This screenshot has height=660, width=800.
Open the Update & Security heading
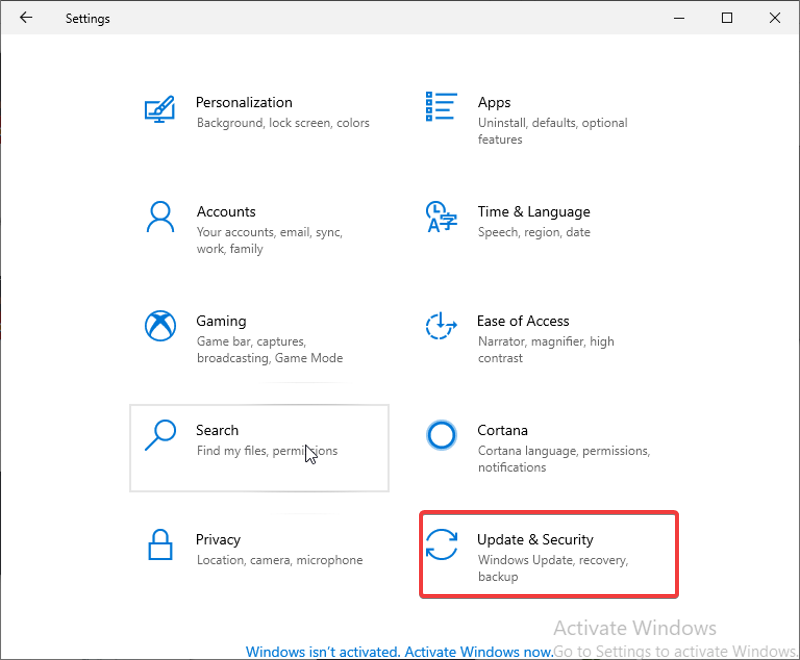click(535, 540)
